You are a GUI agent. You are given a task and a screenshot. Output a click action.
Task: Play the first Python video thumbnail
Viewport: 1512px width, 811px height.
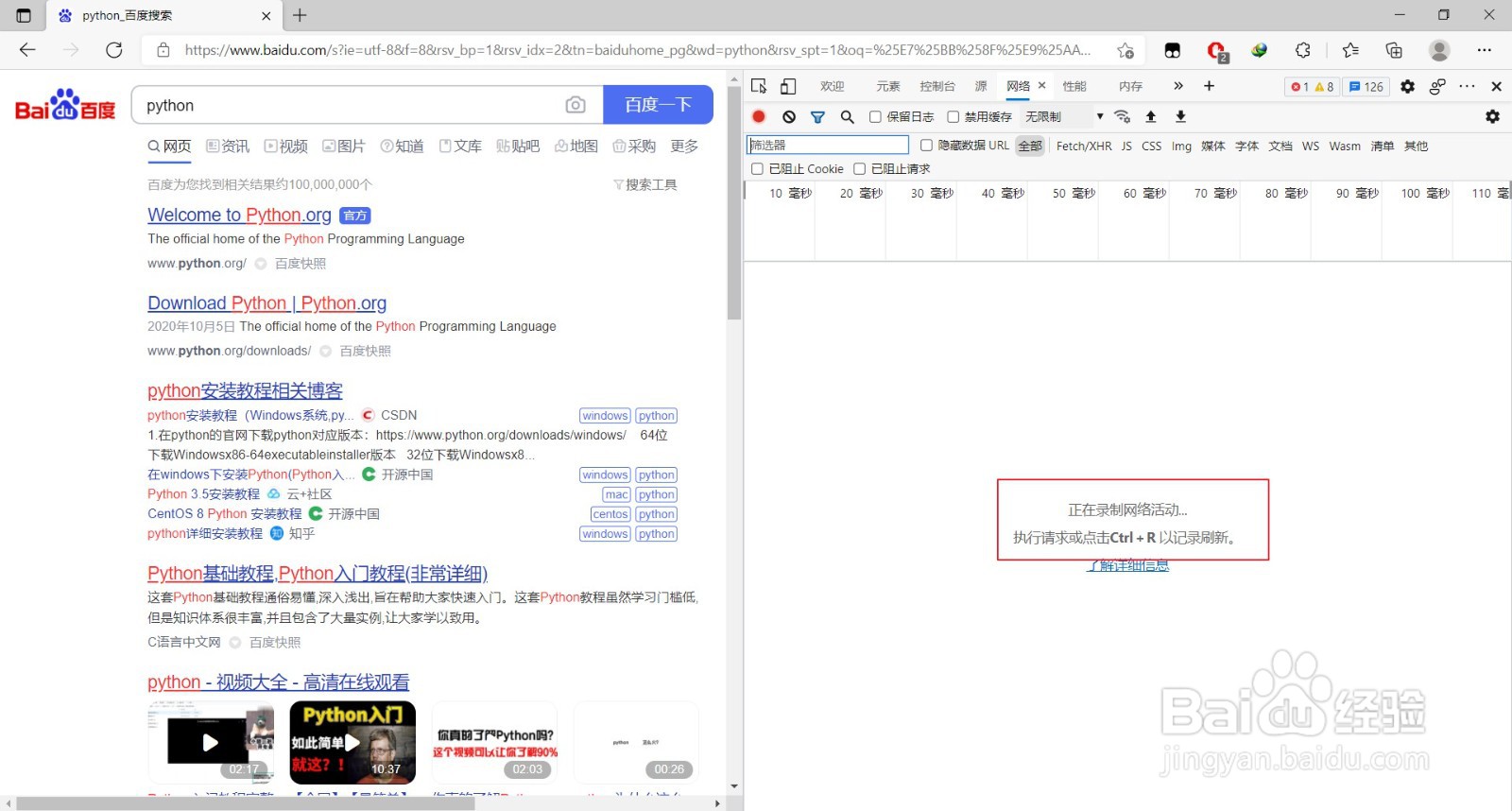point(211,742)
